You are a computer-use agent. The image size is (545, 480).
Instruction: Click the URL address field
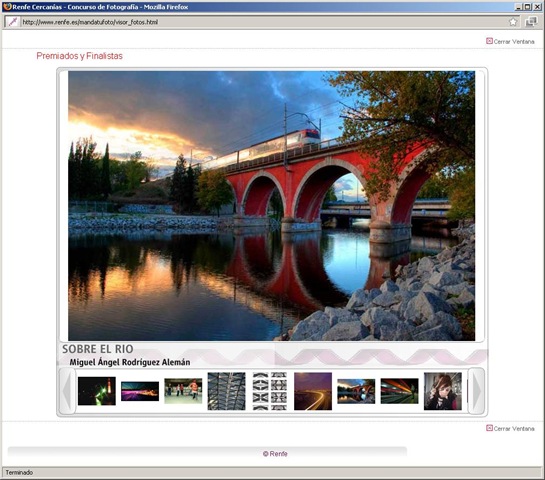262,22
